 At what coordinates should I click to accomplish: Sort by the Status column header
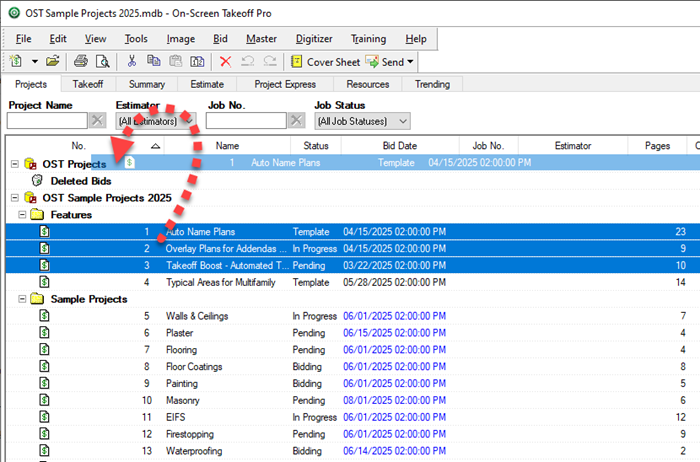pos(316,146)
